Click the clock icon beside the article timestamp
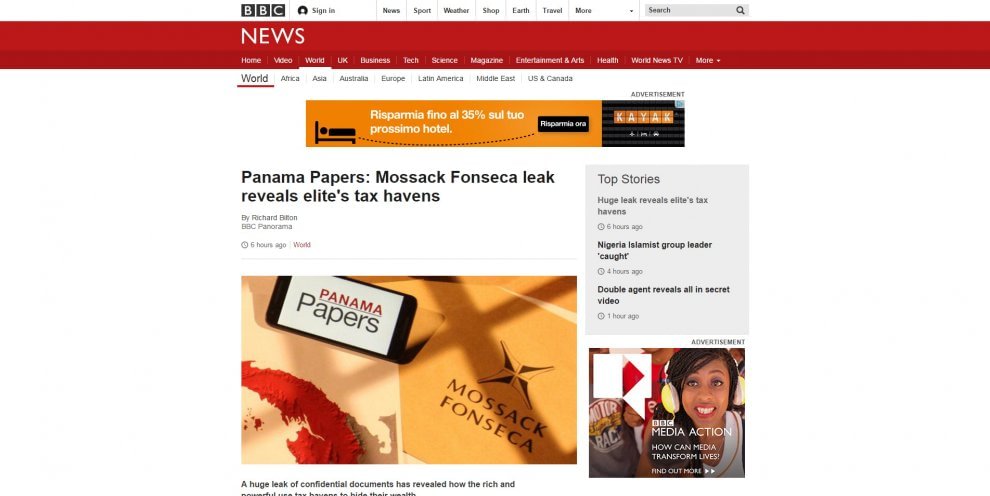 pyautogui.click(x=244, y=245)
